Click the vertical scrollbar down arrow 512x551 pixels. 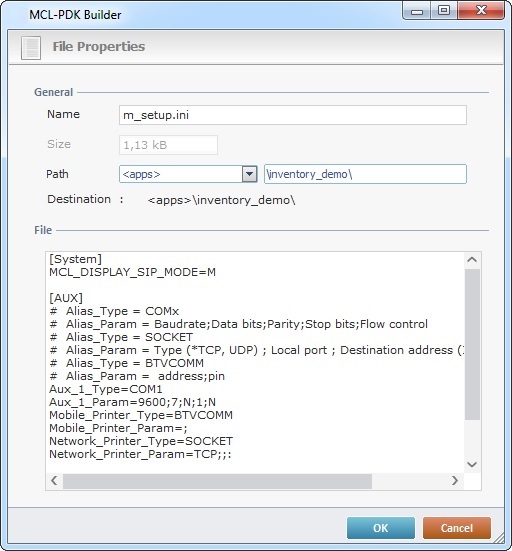click(x=472, y=464)
